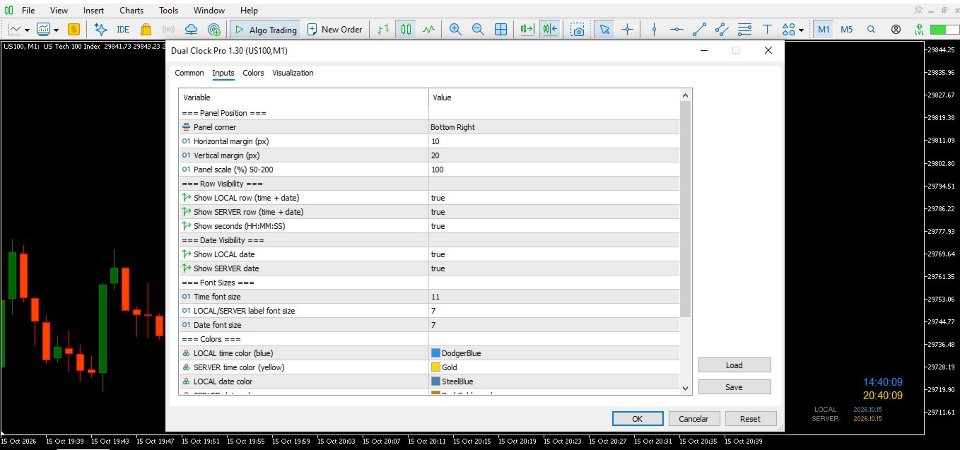
Task: Click the sparkle assistant toolbar icon
Action: [100, 29]
